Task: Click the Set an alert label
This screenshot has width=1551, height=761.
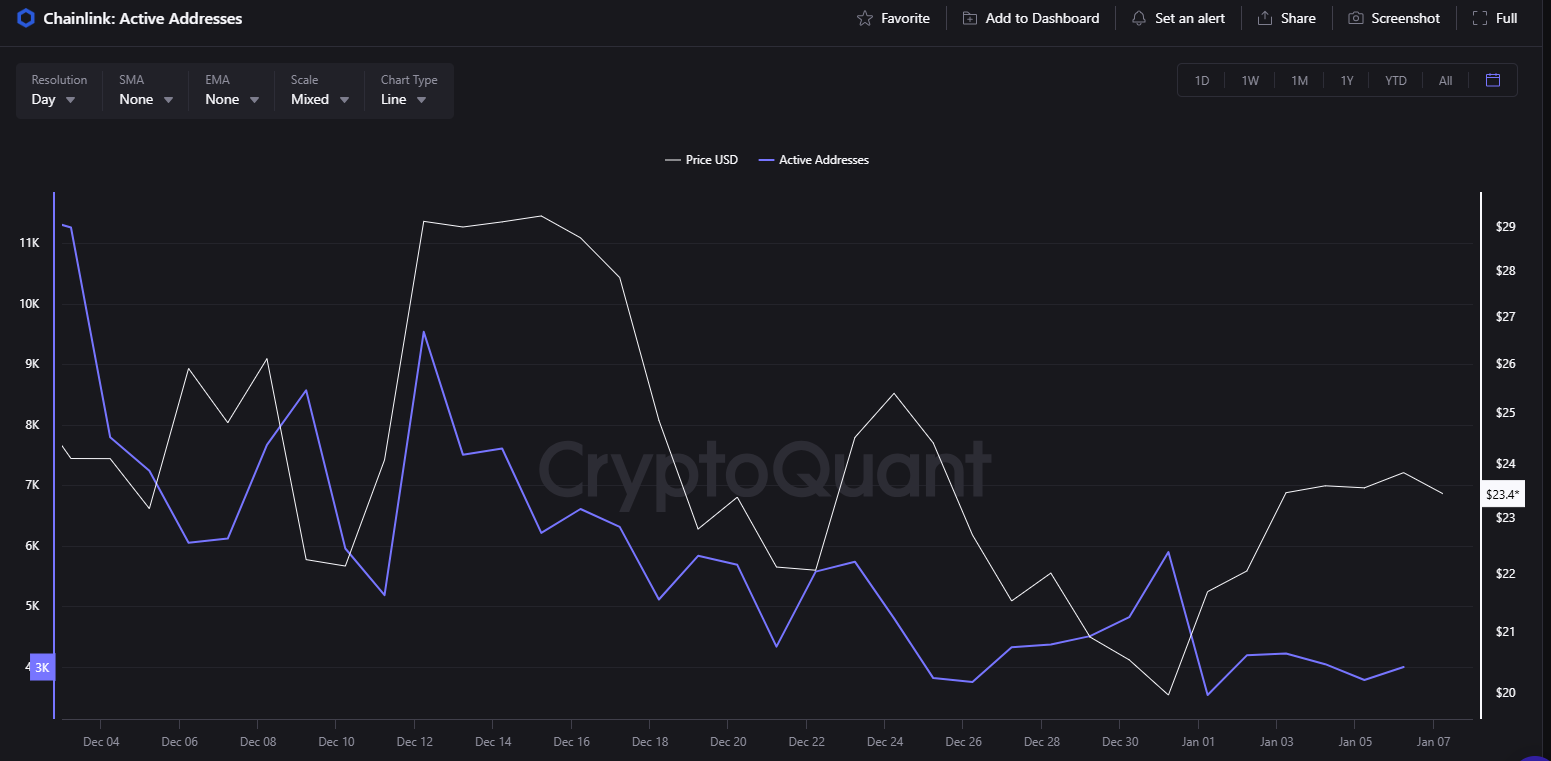Action: point(1190,18)
